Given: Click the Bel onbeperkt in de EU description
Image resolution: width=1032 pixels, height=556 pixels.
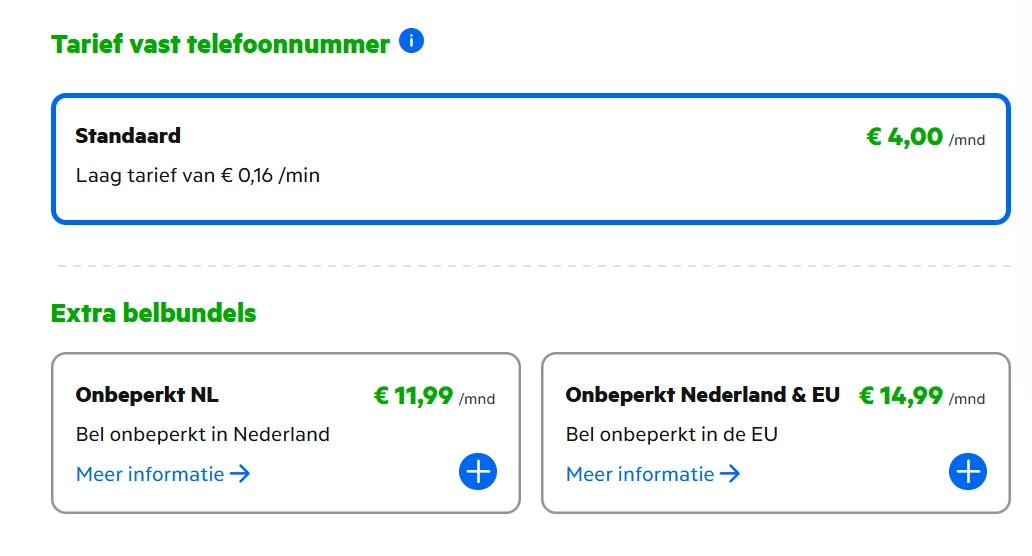Looking at the screenshot, I should 672,434.
